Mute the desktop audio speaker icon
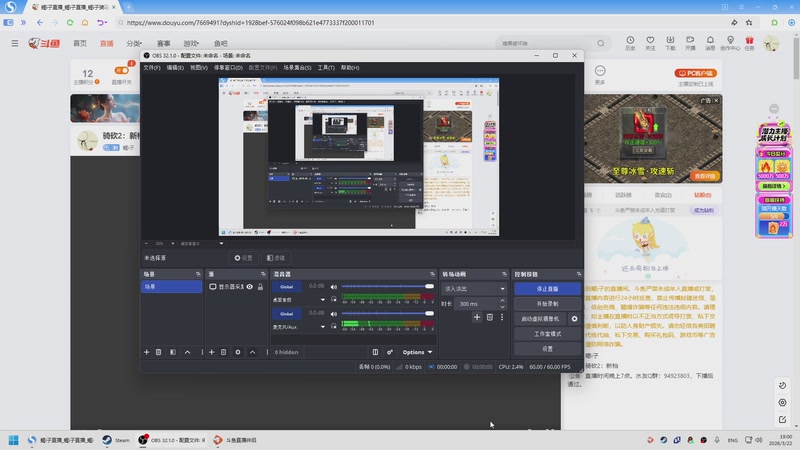This screenshot has width=800, height=450. tap(334, 287)
